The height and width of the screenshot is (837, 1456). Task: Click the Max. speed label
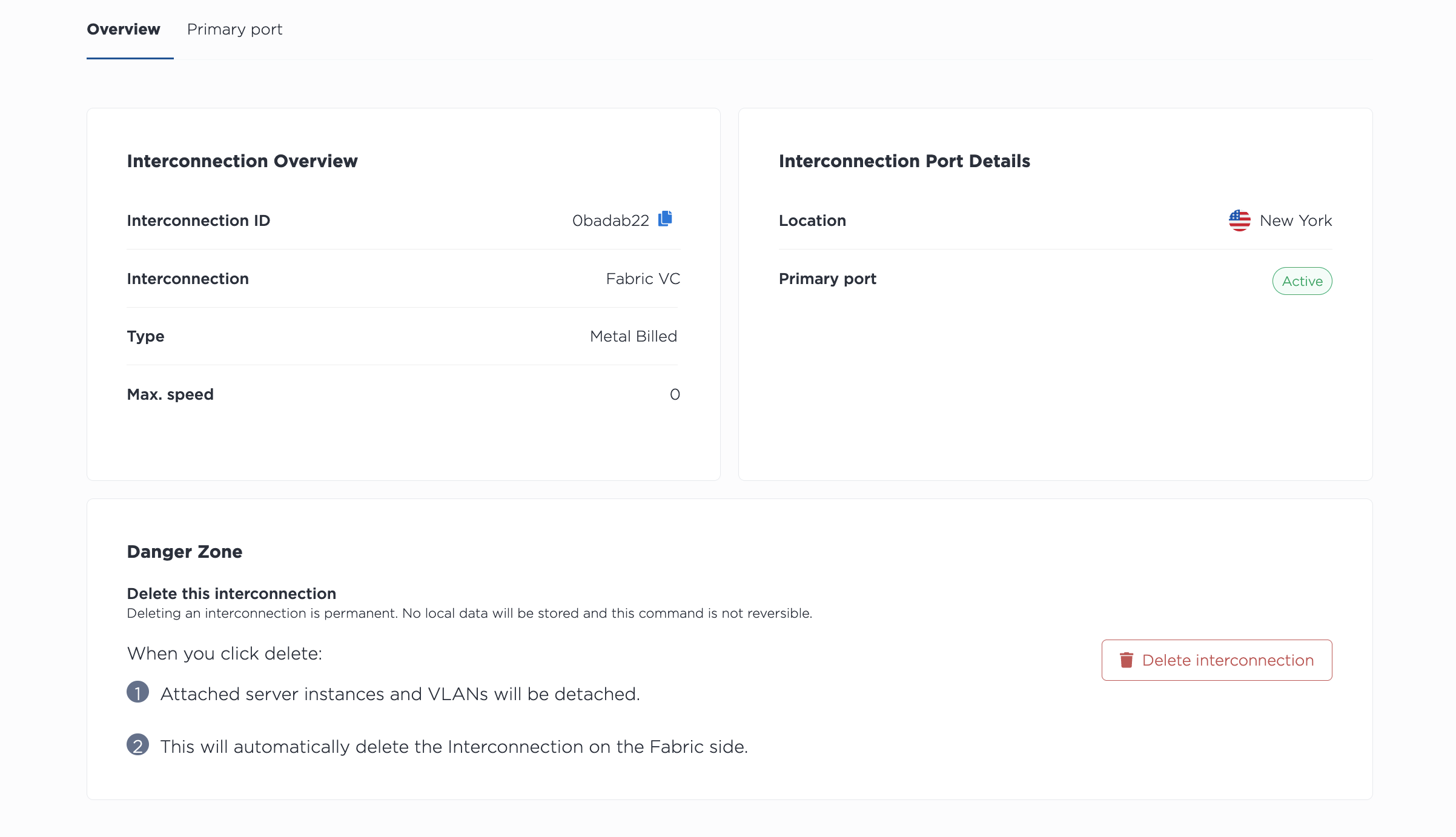tap(170, 394)
